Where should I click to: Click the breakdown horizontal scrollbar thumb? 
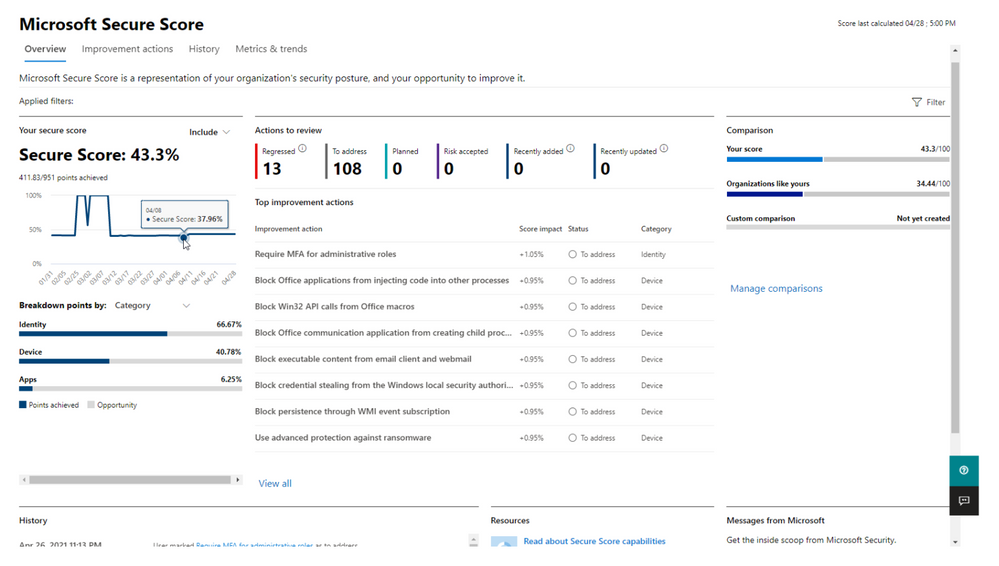[x=130, y=480]
